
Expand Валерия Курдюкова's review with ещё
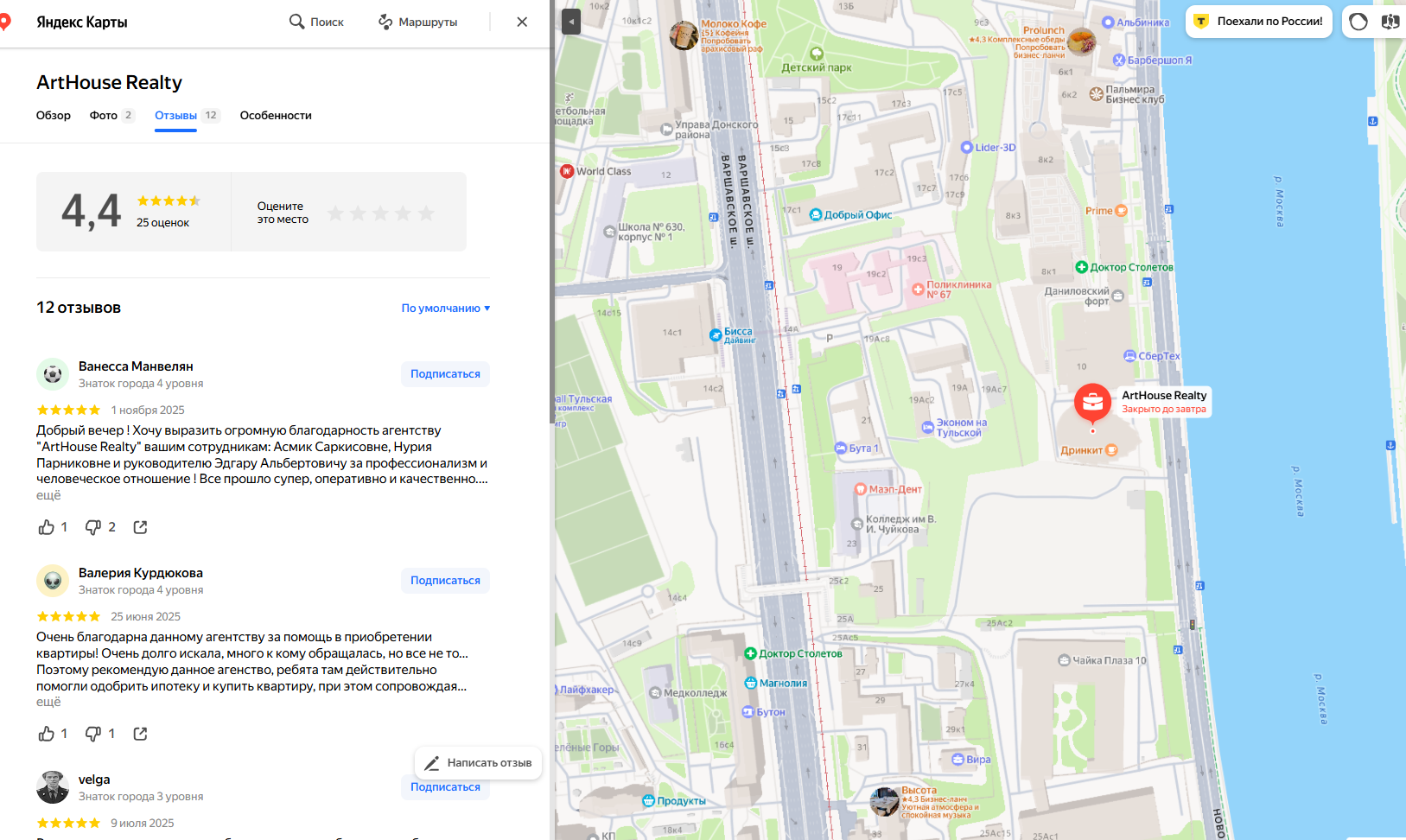[48, 702]
